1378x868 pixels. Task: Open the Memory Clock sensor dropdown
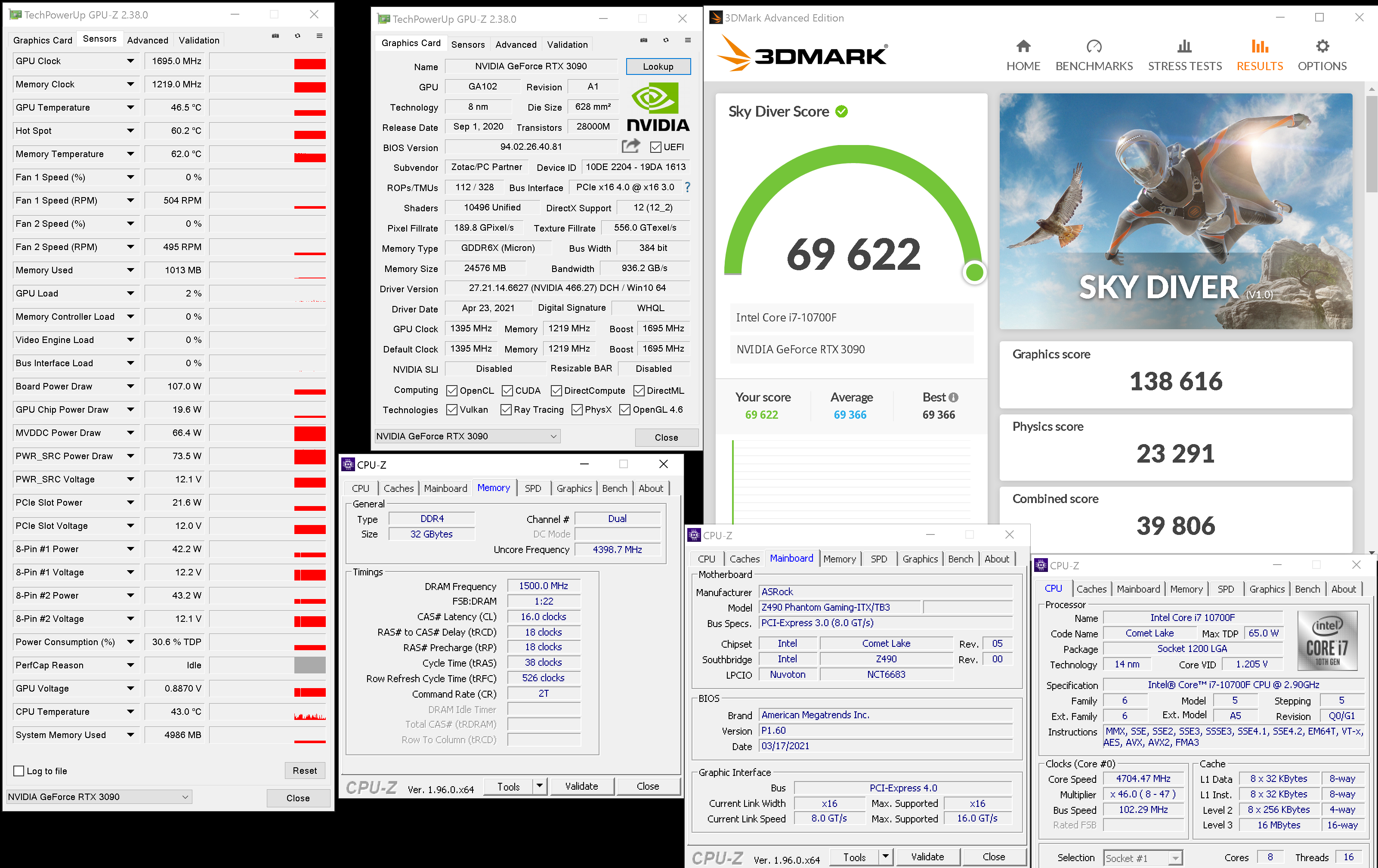(130, 84)
